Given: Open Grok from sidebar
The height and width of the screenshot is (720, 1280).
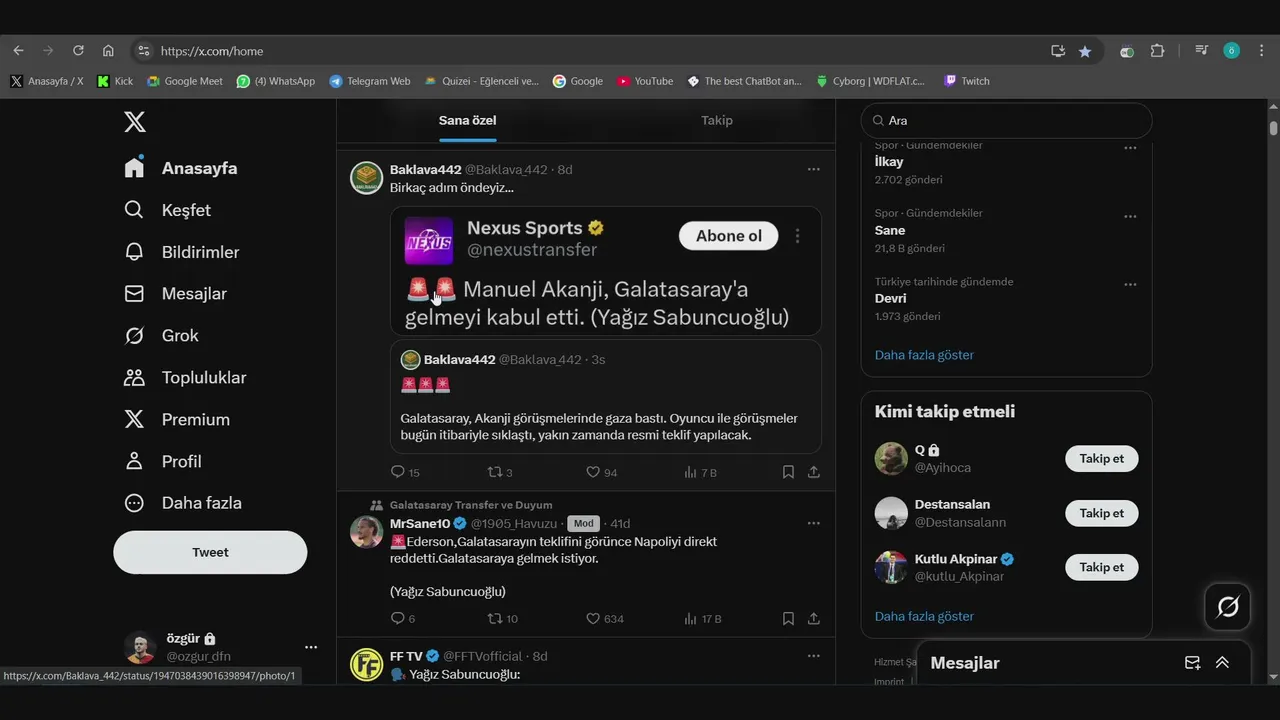Looking at the screenshot, I should coord(161,336).
